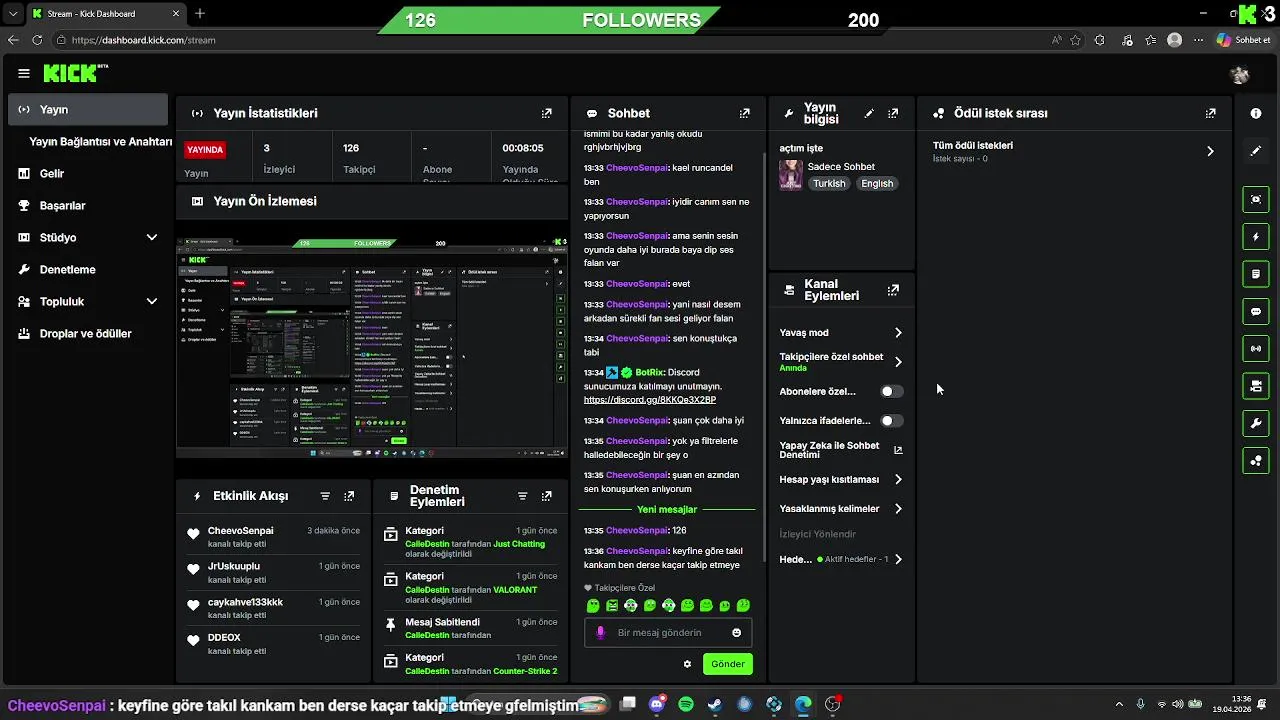The height and width of the screenshot is (720, 1280).
Task: Select the first green emote in chat row
Action: point(593,606)
